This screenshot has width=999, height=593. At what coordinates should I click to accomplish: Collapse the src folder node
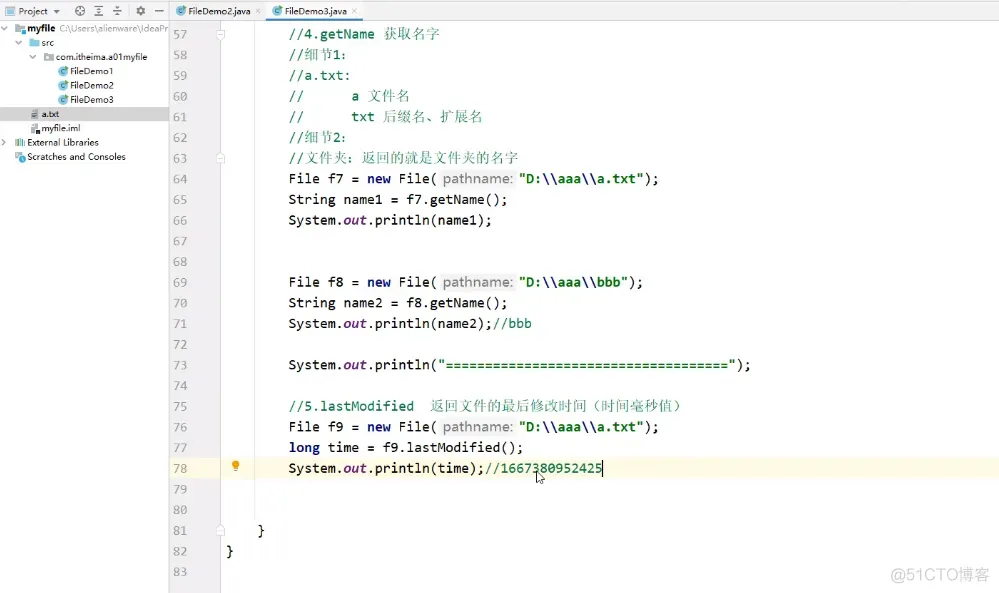[x=18, y=42]
